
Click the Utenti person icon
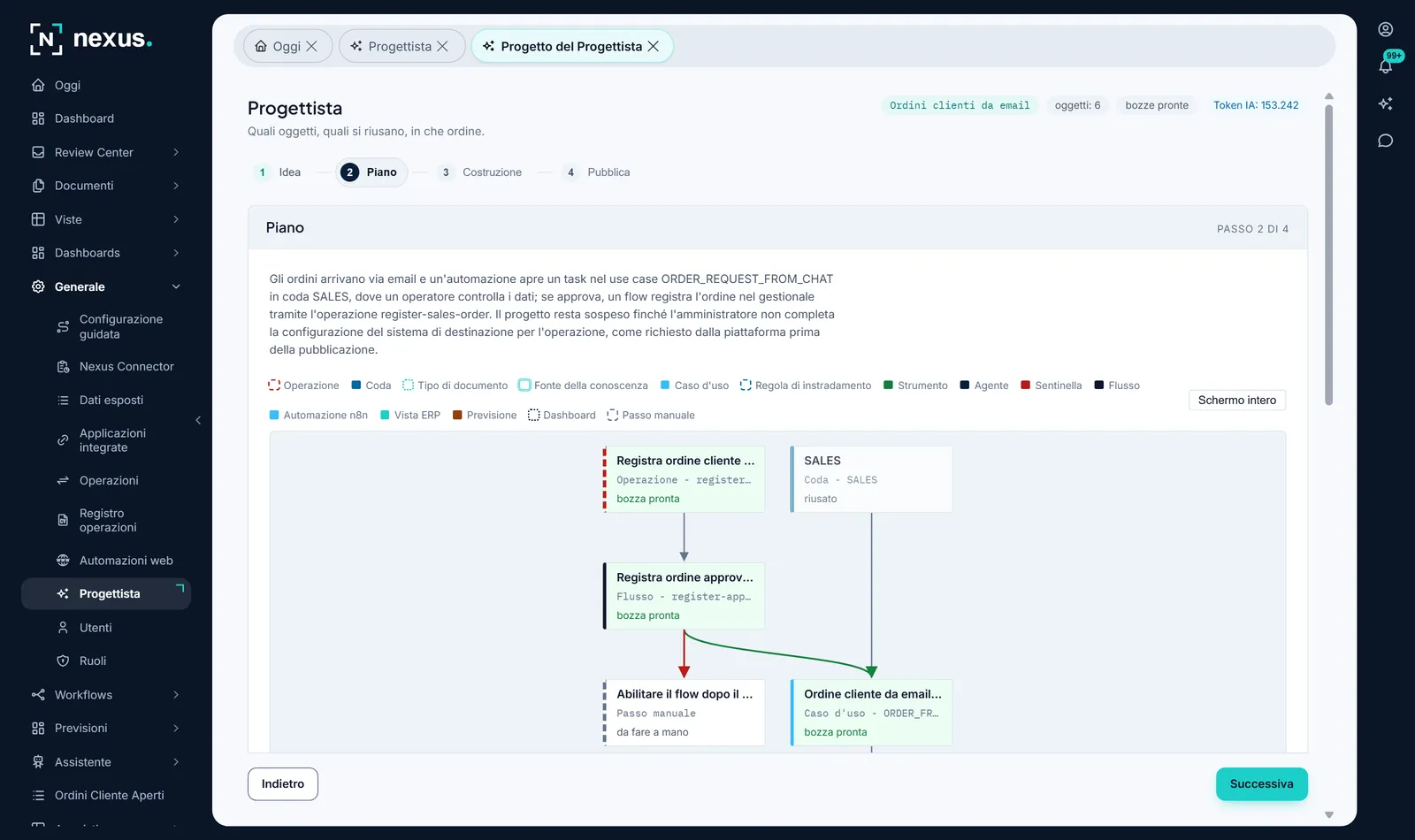[x=63, y=628]
